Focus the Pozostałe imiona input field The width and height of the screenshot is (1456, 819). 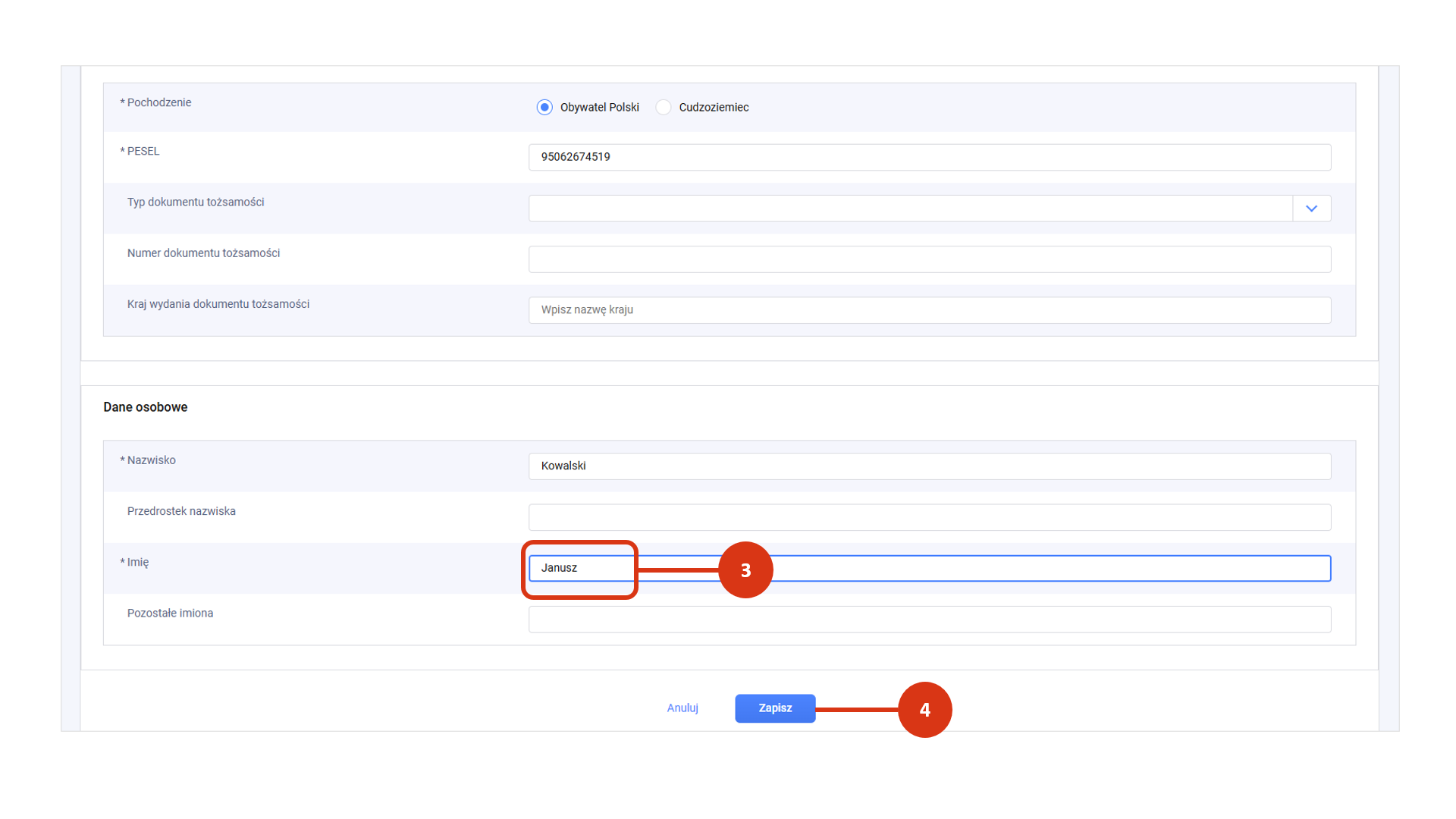(929, 620)
